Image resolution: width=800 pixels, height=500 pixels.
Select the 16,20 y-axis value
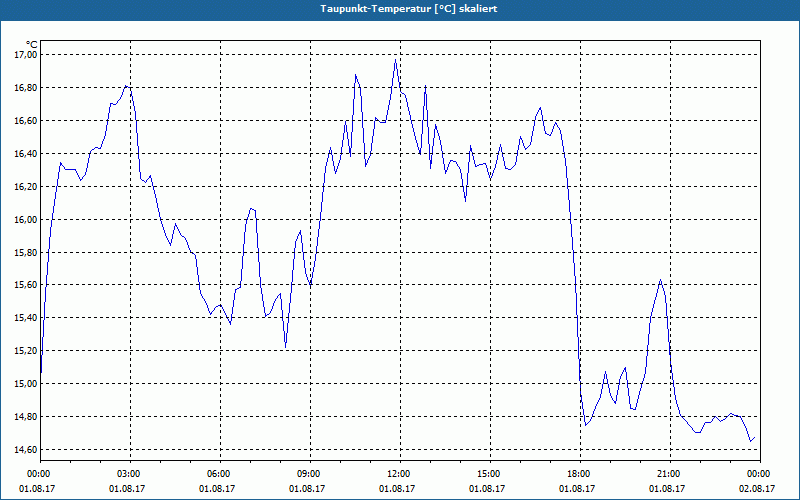tap(26, 187)
